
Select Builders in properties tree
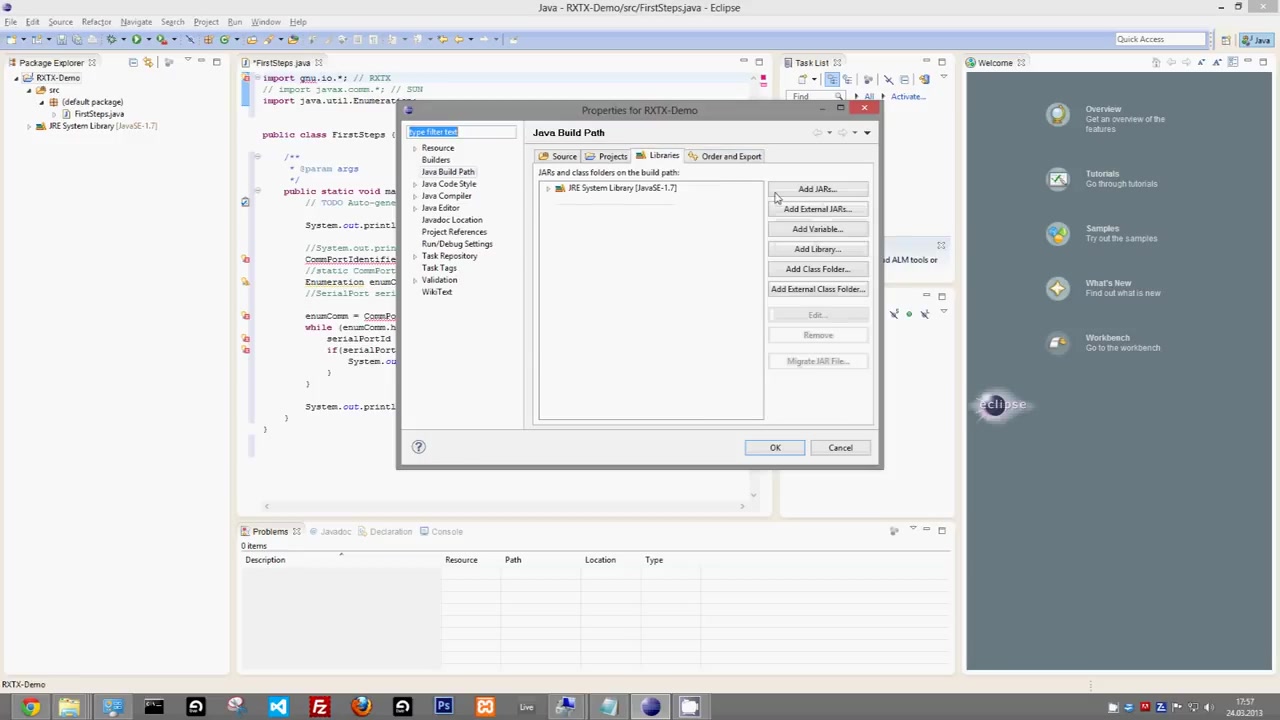pos(435,160)
